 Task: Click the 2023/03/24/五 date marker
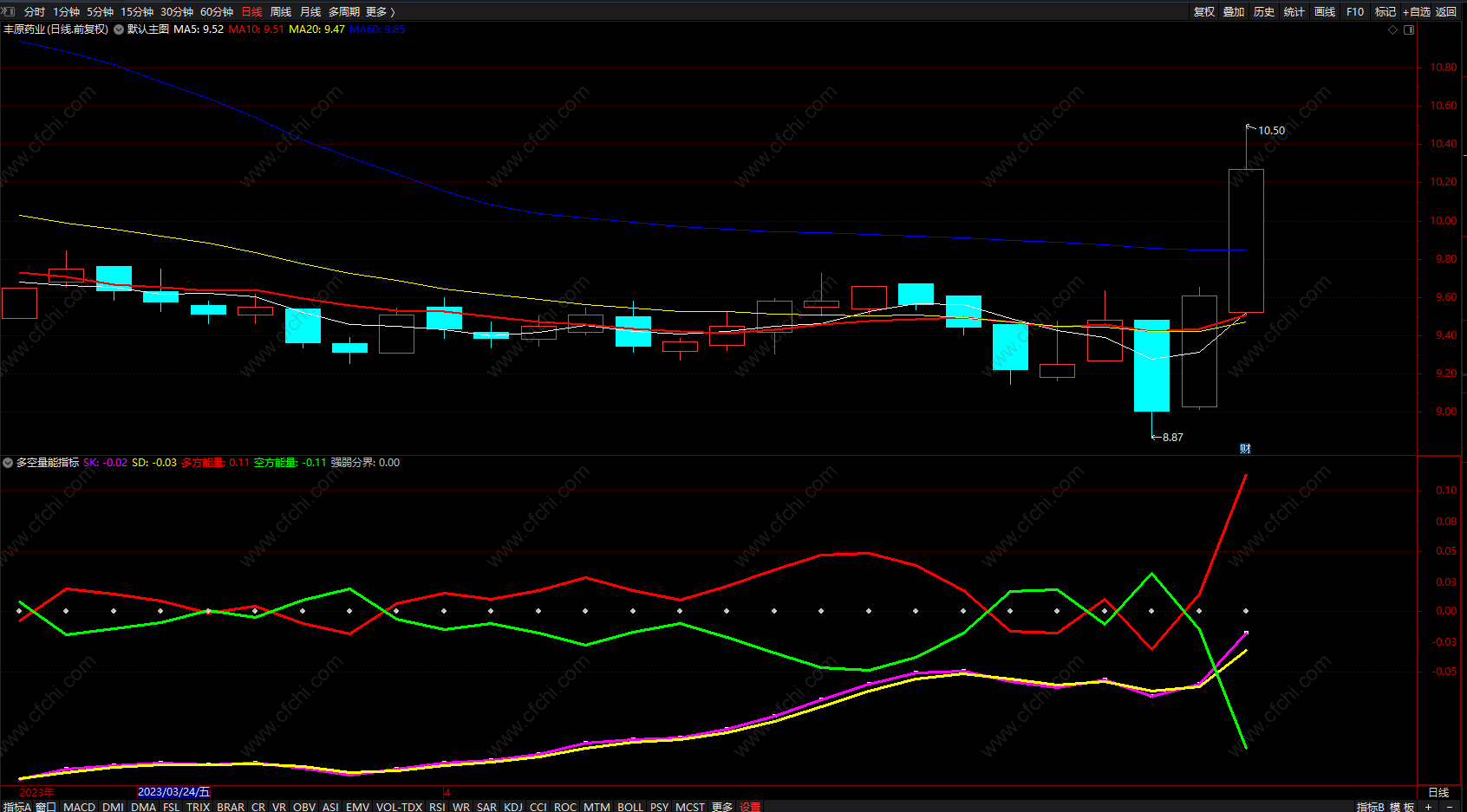coord(173,792)
